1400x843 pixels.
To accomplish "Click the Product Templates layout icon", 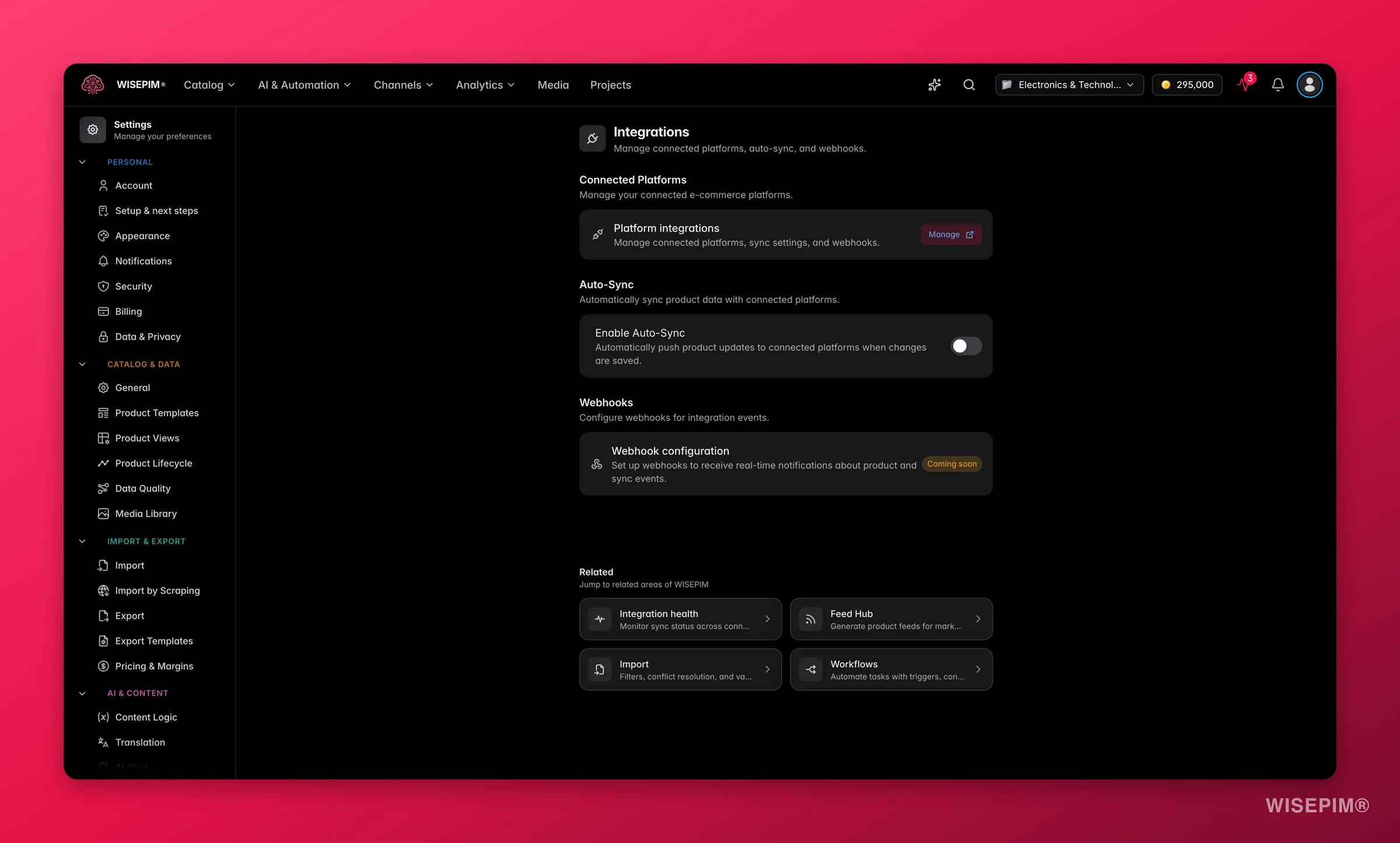I will [103, 413].
